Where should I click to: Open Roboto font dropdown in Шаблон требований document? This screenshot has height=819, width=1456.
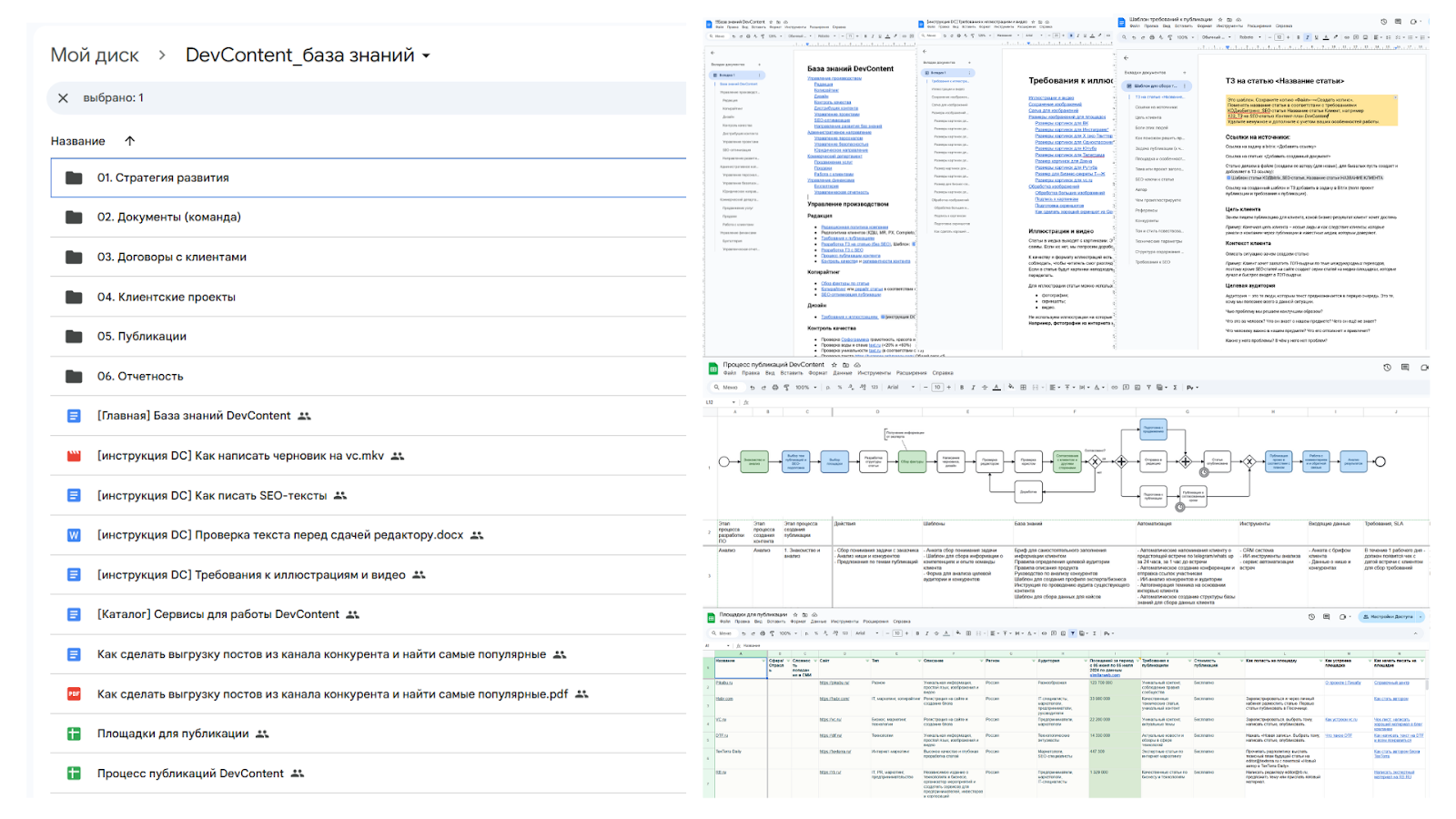click(1249, 37)
